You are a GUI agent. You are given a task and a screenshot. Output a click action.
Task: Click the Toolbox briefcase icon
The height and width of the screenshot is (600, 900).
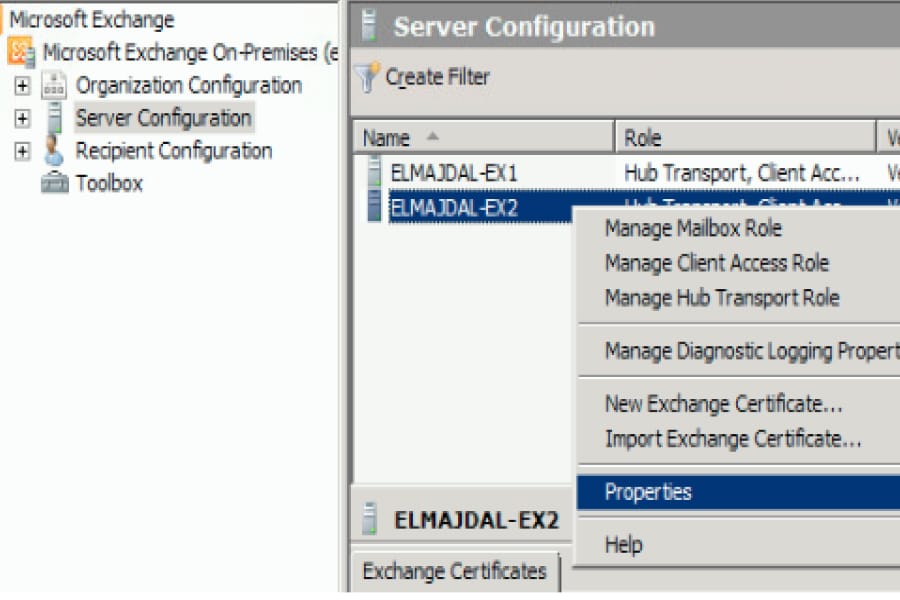pos(55,183)
